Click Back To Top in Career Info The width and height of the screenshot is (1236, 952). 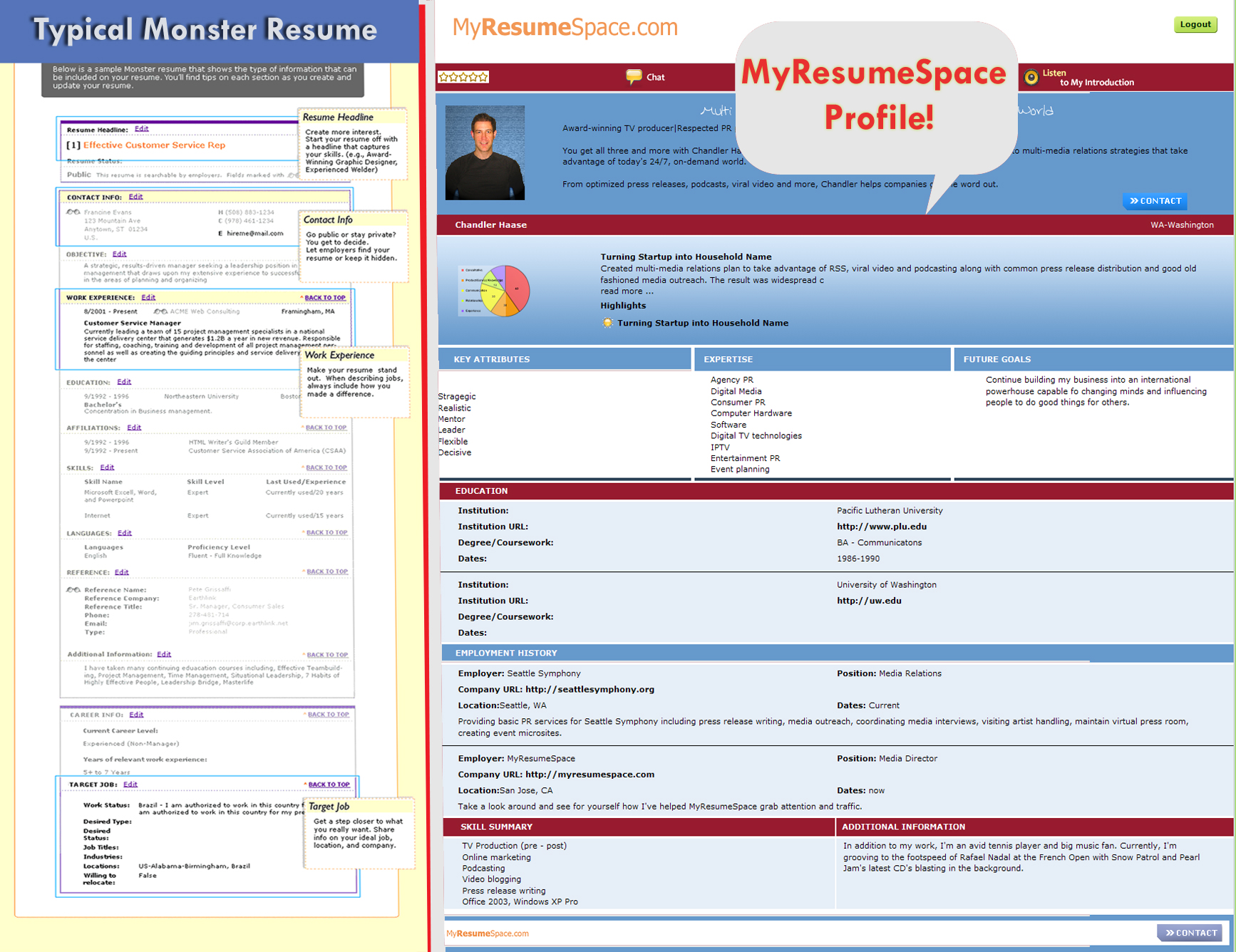329,715
